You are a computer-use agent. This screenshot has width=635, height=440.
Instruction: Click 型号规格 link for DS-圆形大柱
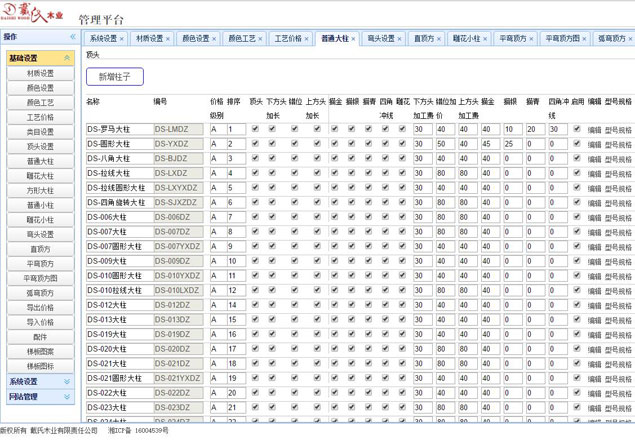pyautogui.click(x=618, y=145)
